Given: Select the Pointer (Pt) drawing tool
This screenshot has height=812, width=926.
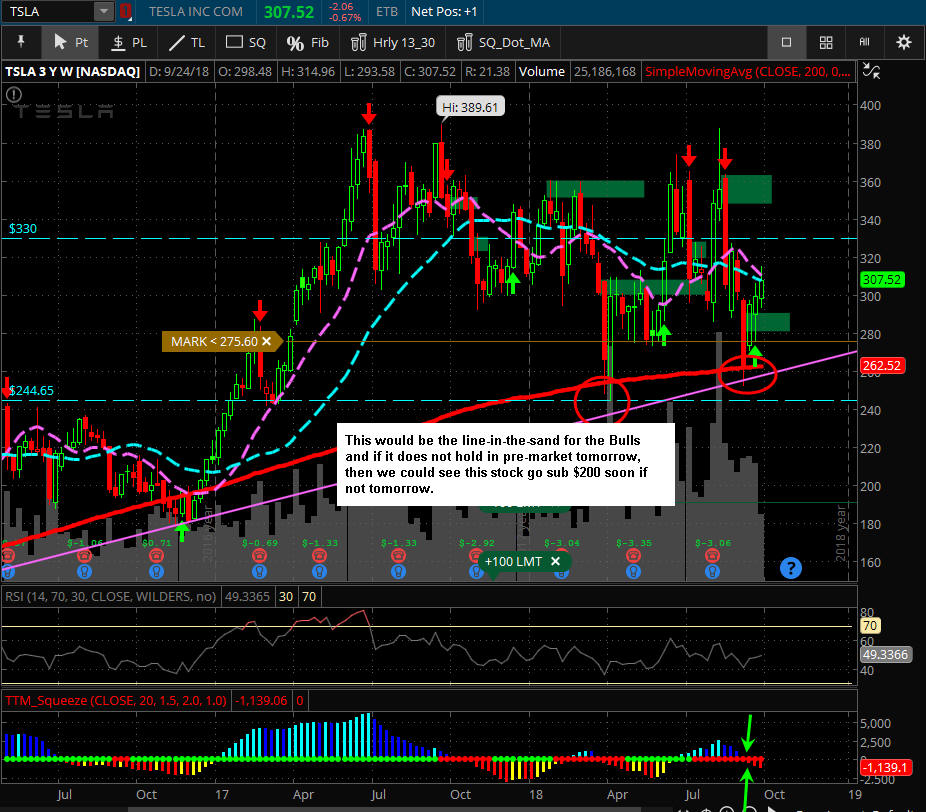Looking at the screenshot, I should tap(70, 43).
